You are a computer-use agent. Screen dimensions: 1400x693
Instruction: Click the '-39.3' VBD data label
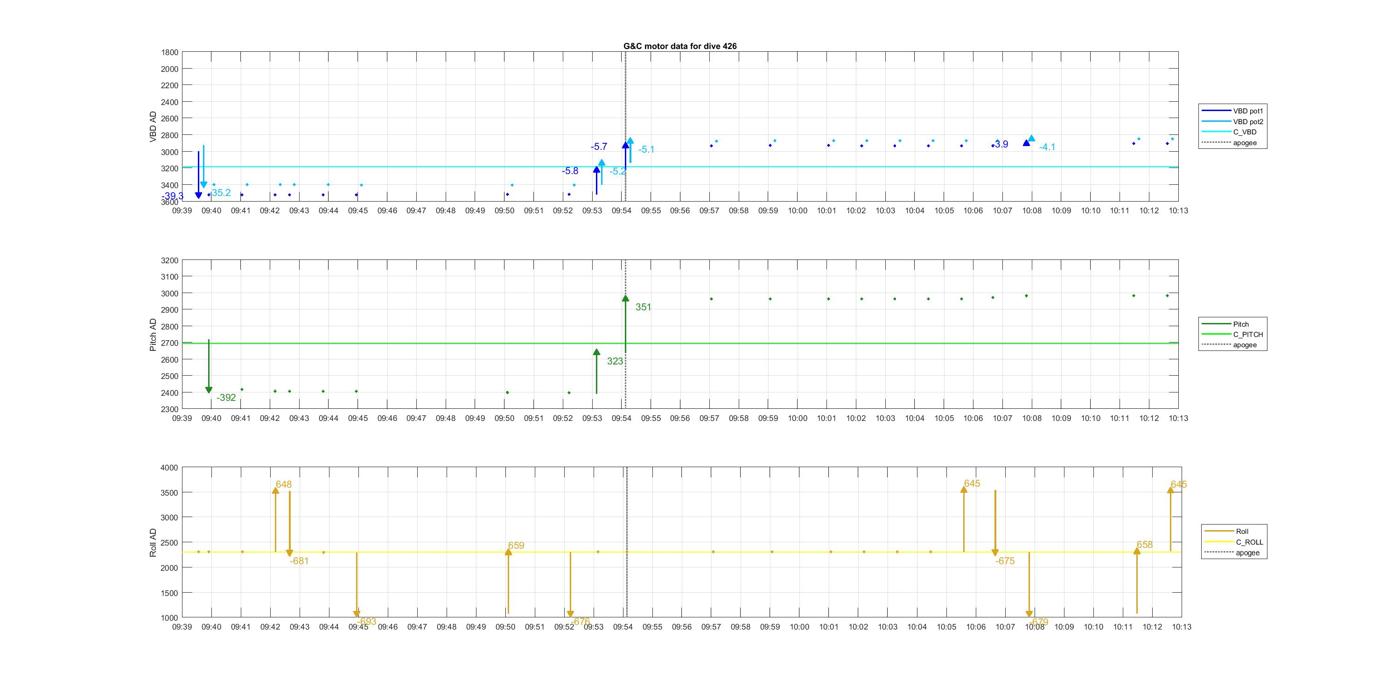[174, 196]
